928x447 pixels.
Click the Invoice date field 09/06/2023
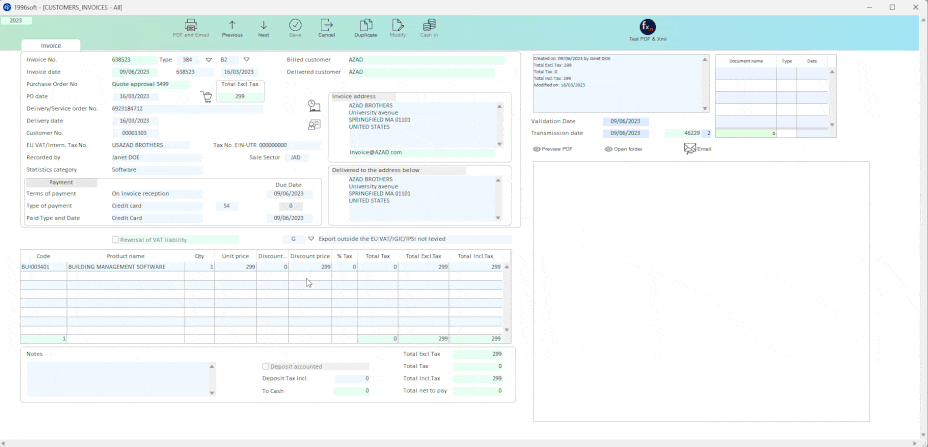(134, 72)
